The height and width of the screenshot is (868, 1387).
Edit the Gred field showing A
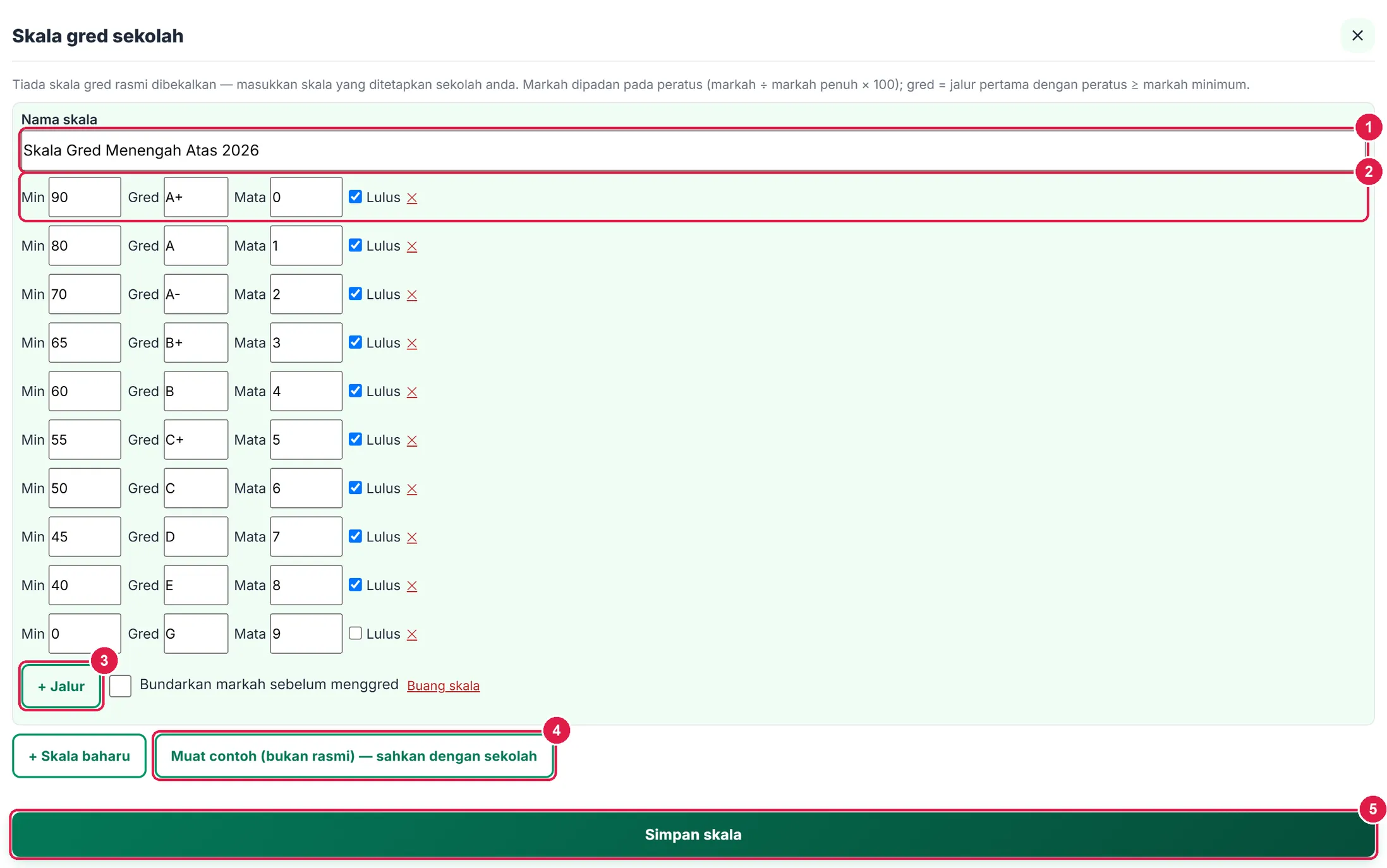196,246
